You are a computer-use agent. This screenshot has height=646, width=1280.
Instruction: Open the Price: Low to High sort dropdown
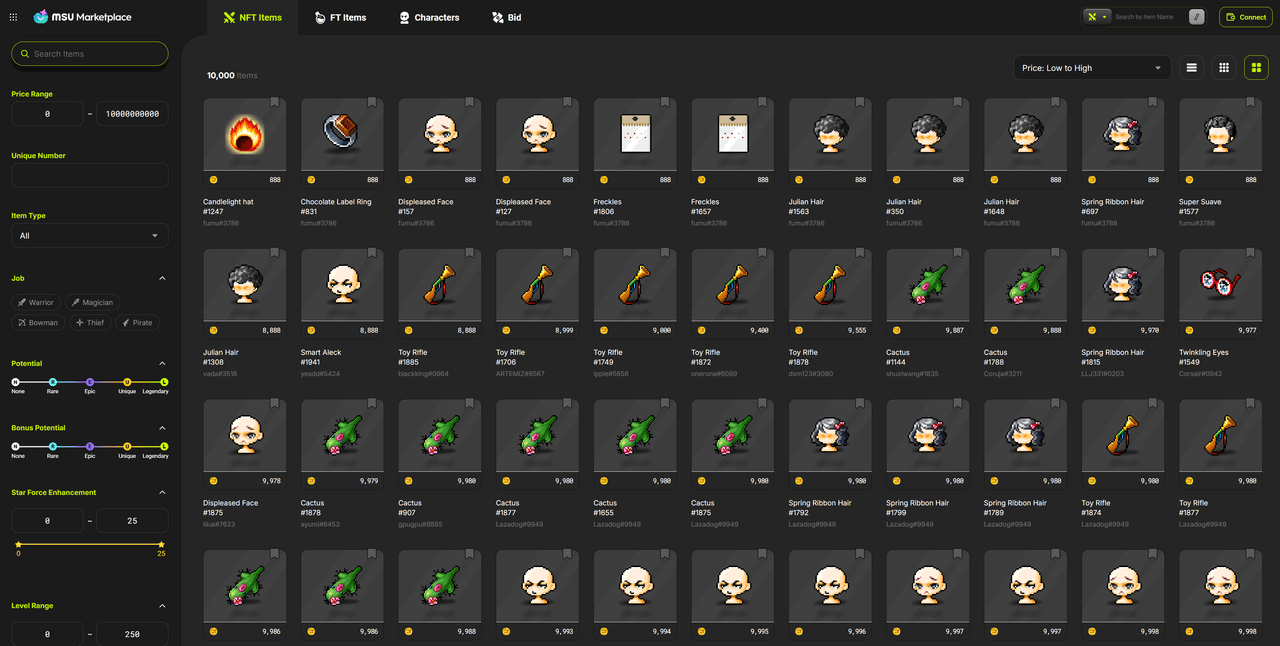pyautogui.click(x=1091, y=68)
